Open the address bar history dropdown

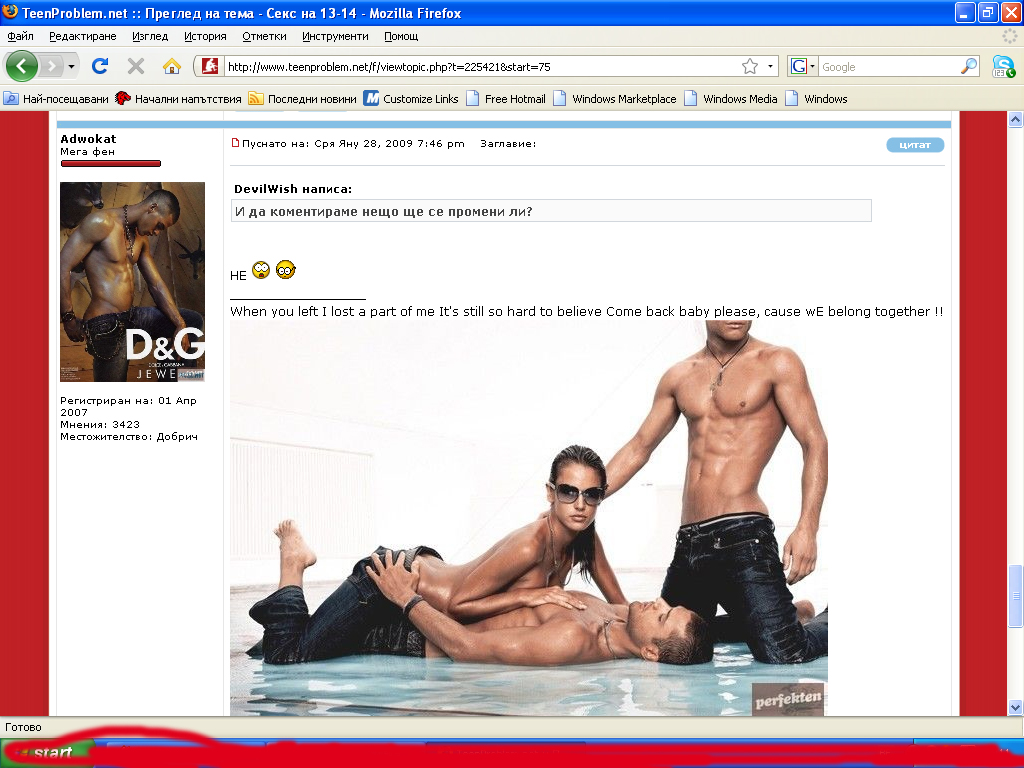coord(770,67)
